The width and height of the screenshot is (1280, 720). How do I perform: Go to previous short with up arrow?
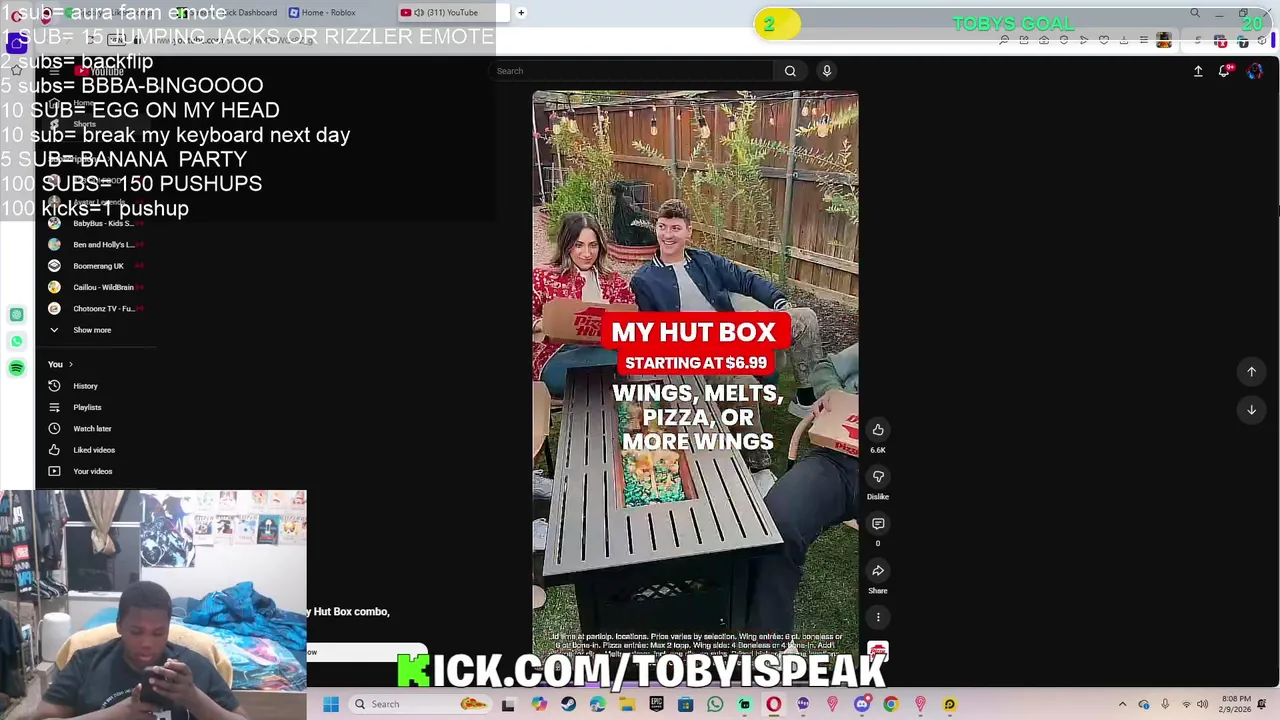(x=1251, y=372)
